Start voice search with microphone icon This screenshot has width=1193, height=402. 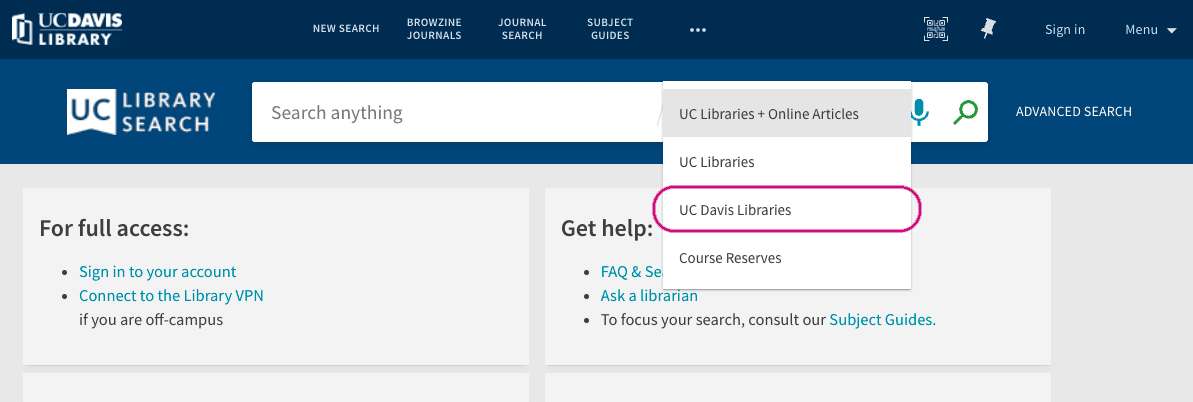pos(920,112)
